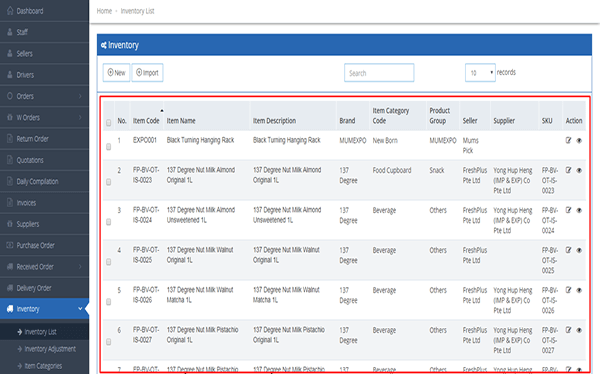Open Staff page from sidebar
Image resolution: width=600 pixels, height=374 pixels.
point(44,32)
